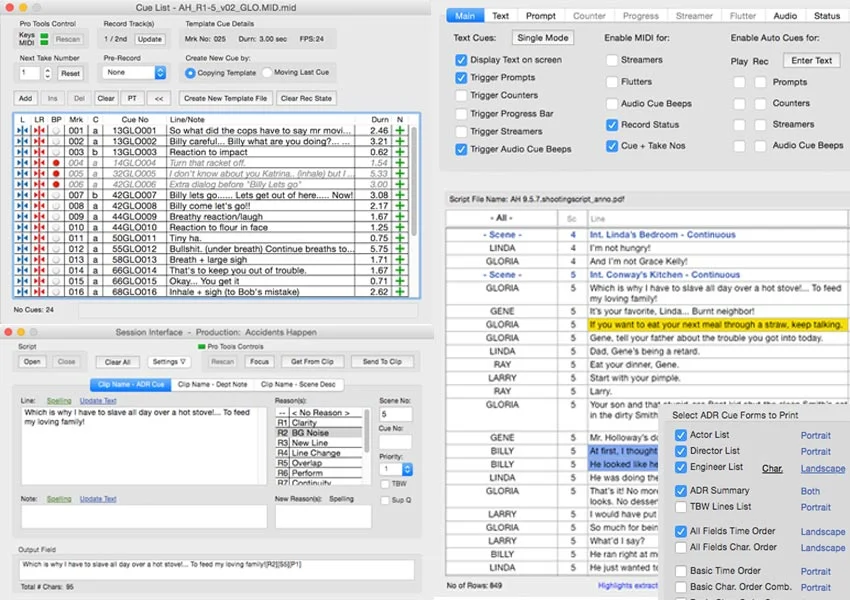
Task: Open the Settings dropdown button
Action: (x=169, y=362)
